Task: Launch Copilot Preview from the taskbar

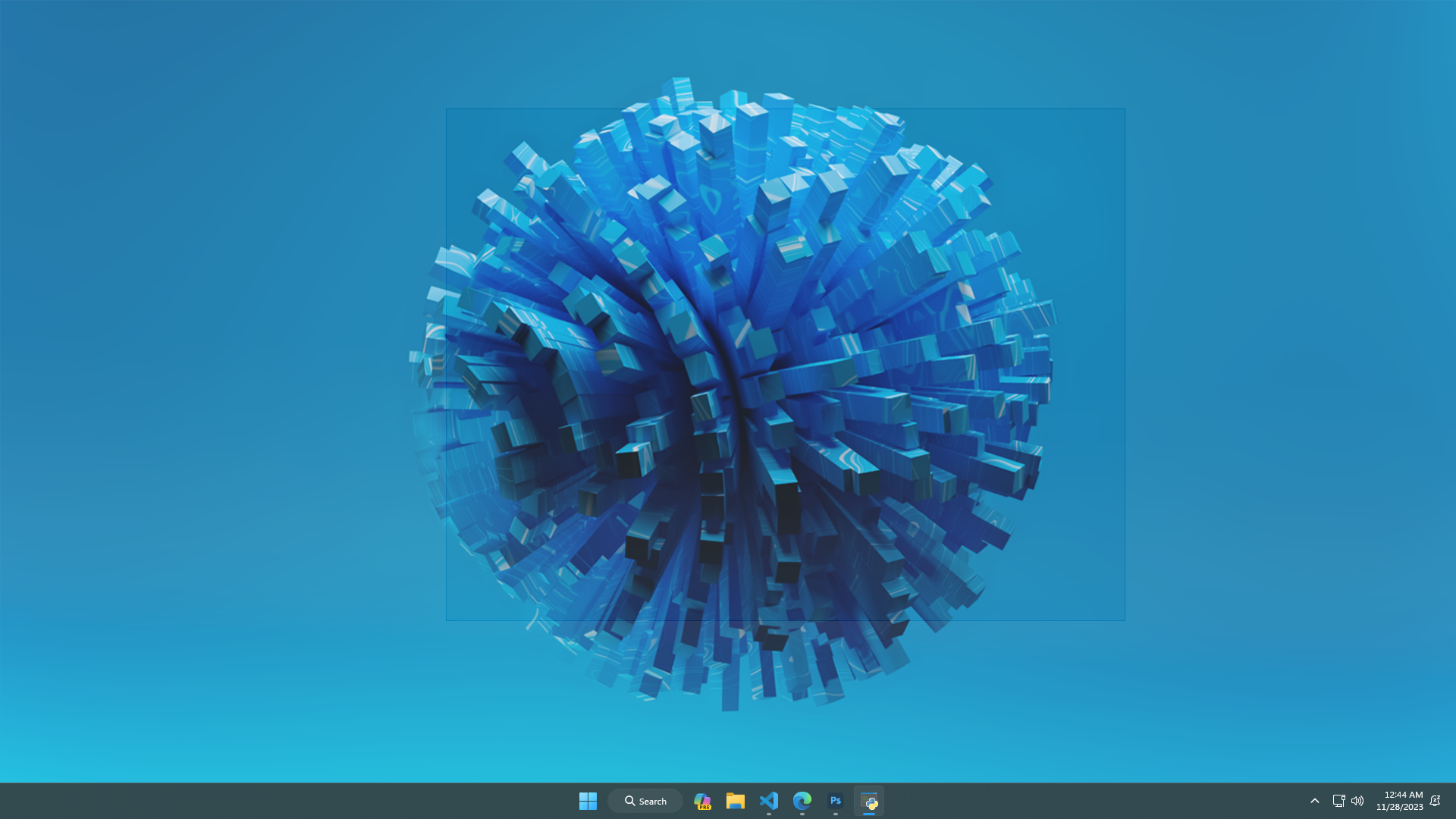Action: point(702,801)
